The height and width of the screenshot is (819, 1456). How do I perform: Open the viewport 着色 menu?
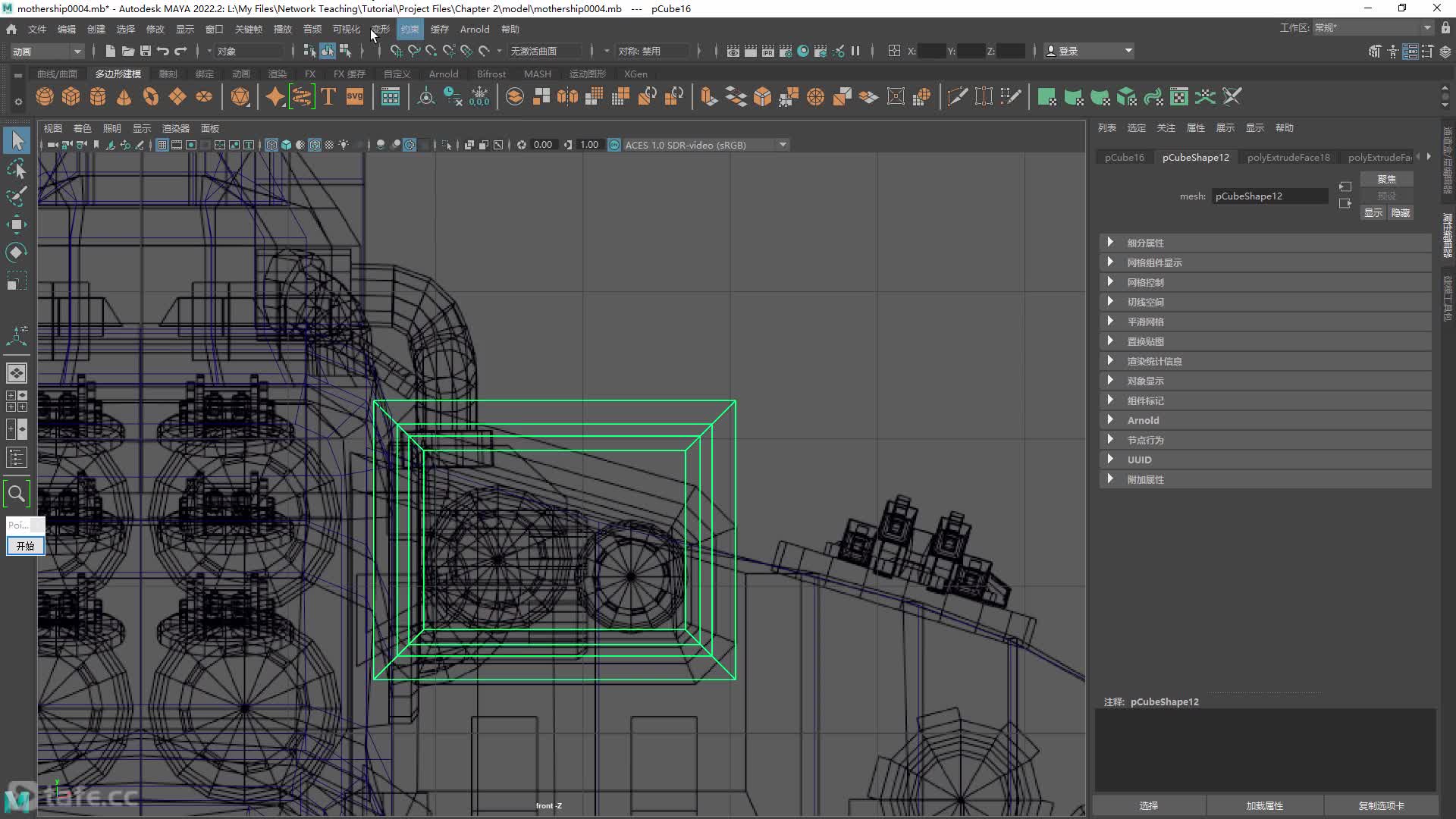click(82, 128)
